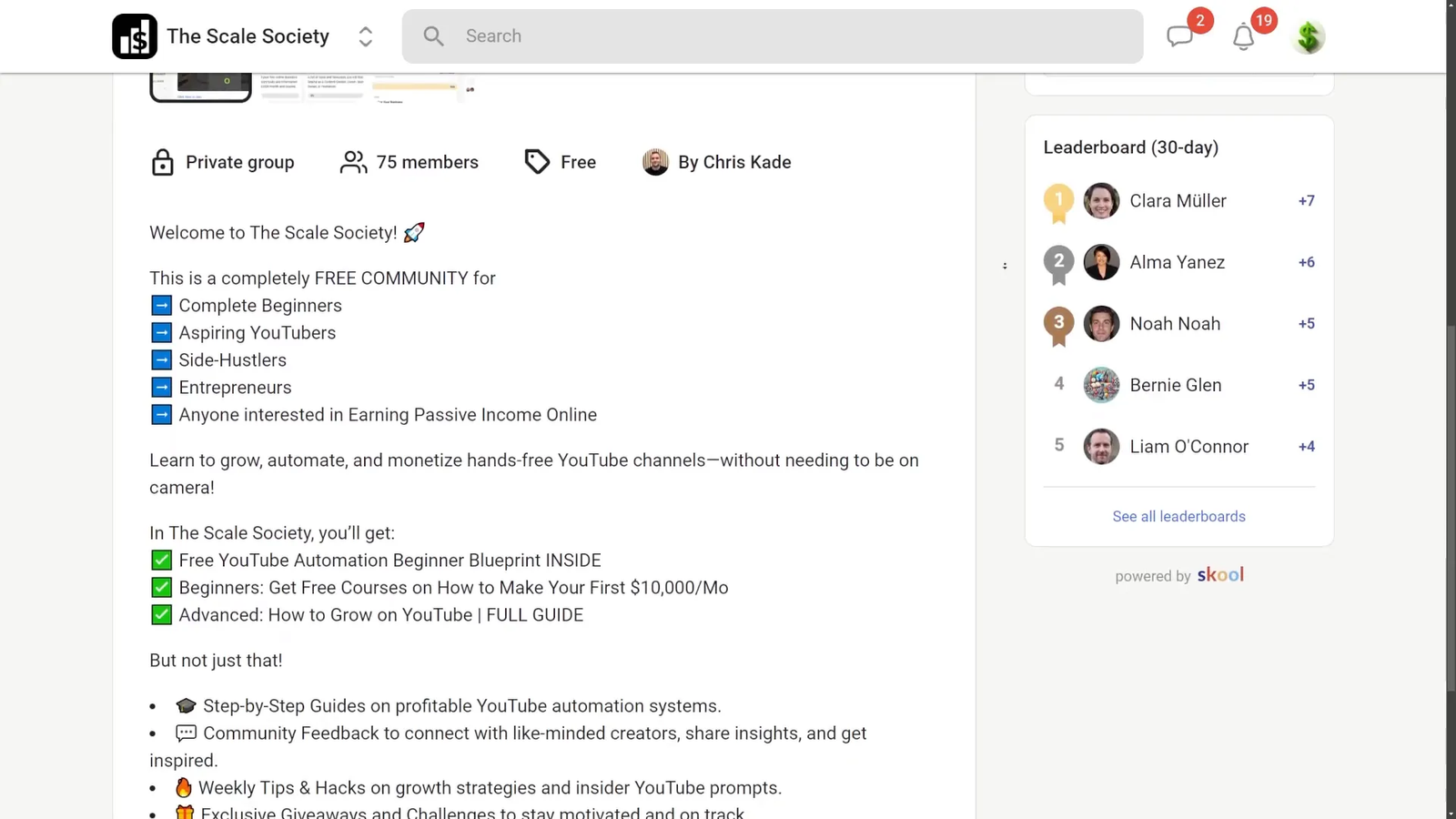
Task: Open Chris Kade's avatar
Action: point(655,162)
